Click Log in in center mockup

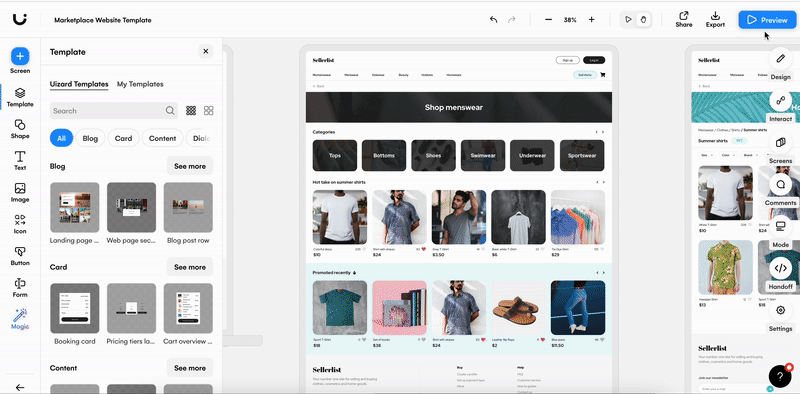pos(594,60)
